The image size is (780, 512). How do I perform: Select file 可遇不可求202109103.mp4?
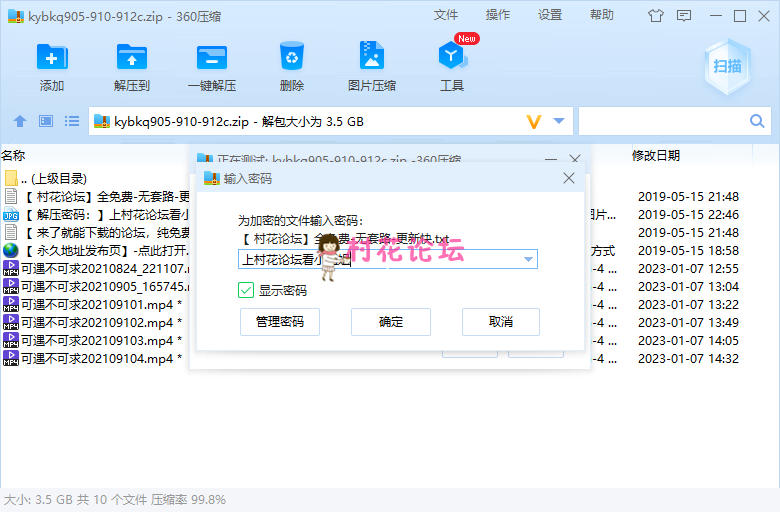pyautogui.click(x=93, y=340)
